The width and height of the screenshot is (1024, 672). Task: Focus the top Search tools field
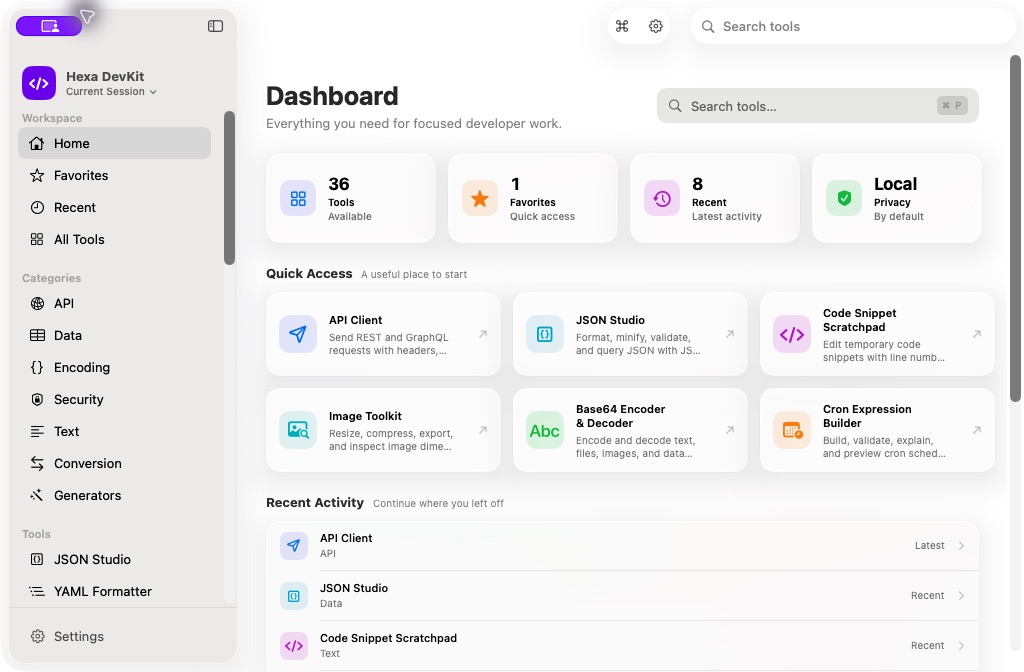coord(853,26)
